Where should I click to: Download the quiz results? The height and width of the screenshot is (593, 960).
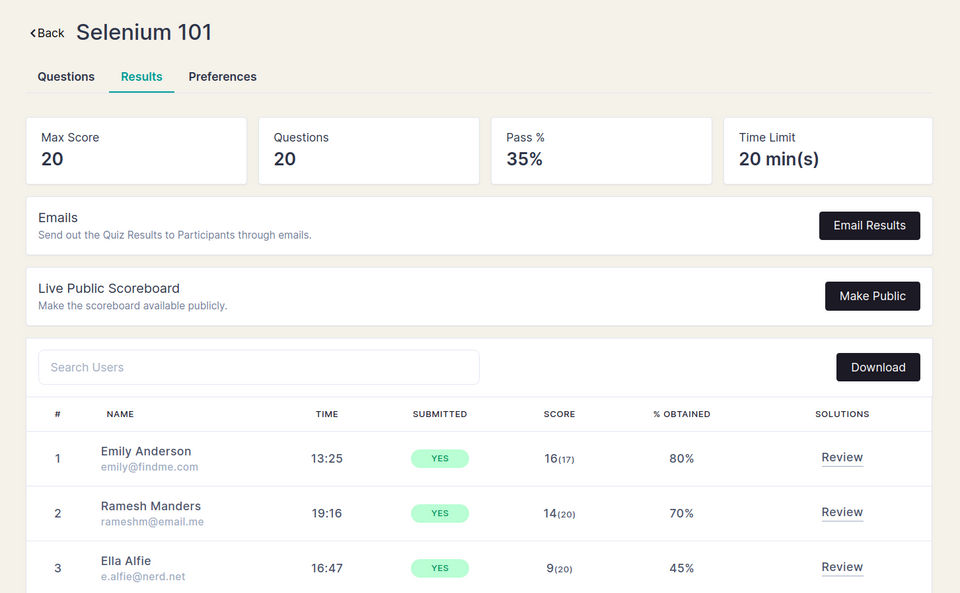coord(878,367)
